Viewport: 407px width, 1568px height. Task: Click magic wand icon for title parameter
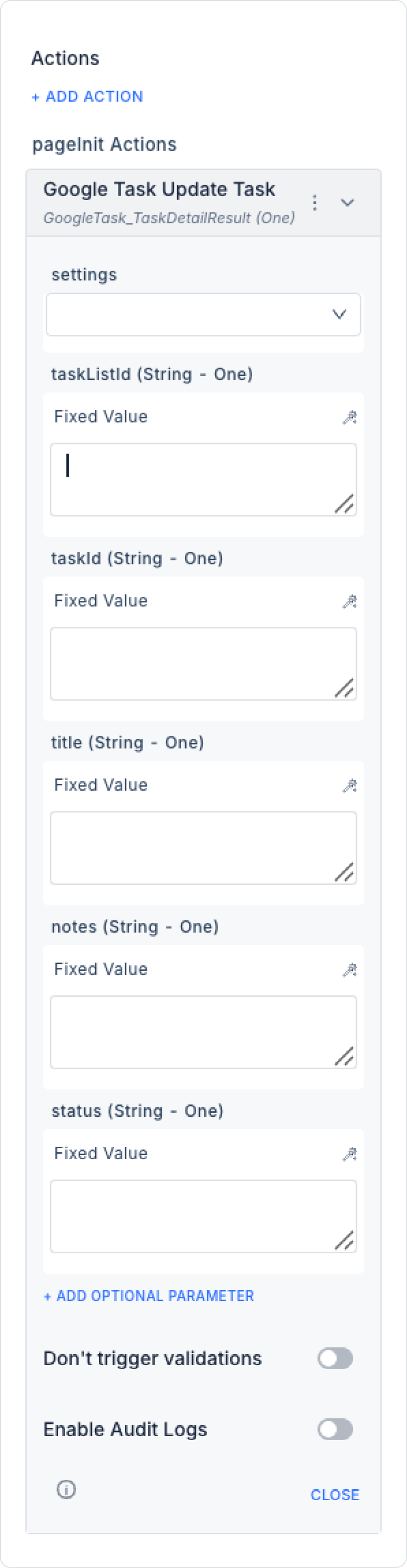click(x=350, y=785)
